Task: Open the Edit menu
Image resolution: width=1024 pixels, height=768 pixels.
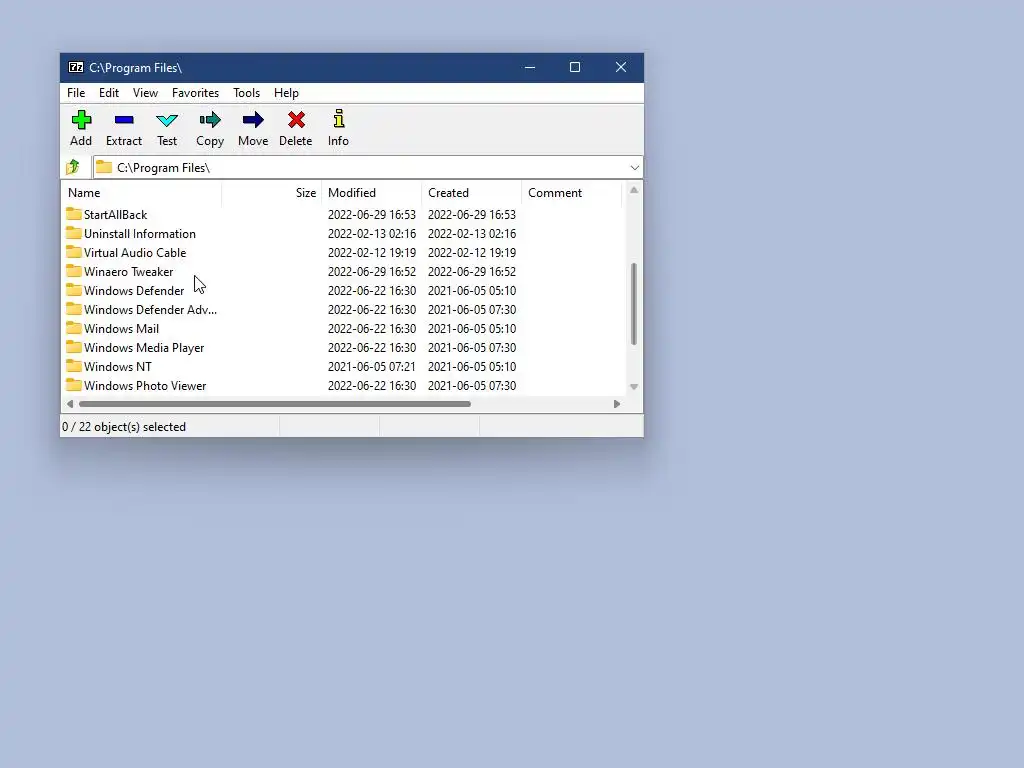Action: point(108,93)
